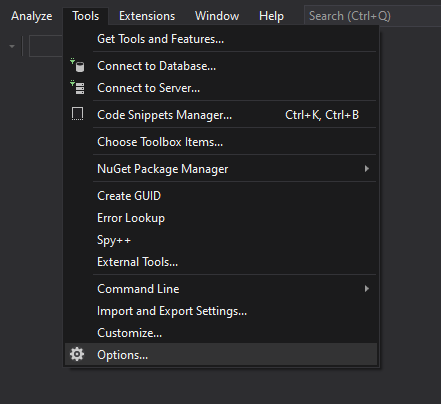Select Error Lookup
The image size is (441, 404).
221,218
